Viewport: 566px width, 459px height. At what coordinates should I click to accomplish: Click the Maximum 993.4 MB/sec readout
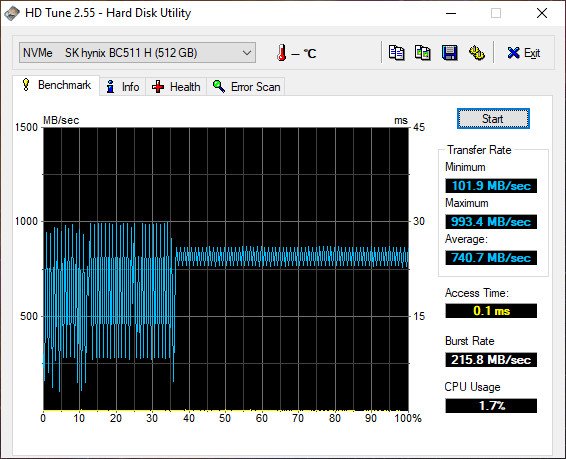tap(491, 222)
